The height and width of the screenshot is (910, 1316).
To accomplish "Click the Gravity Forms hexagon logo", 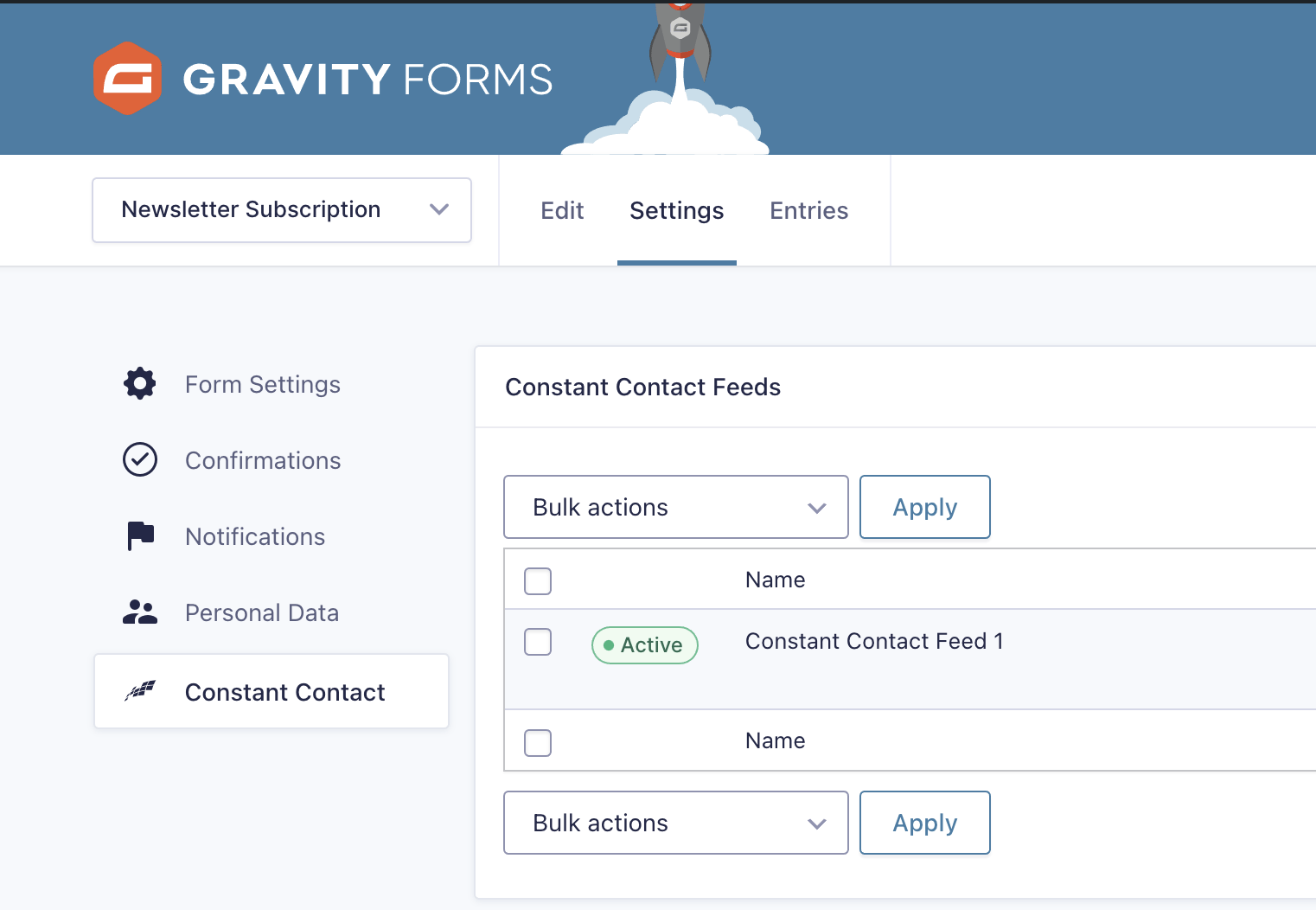I will 128,79.
